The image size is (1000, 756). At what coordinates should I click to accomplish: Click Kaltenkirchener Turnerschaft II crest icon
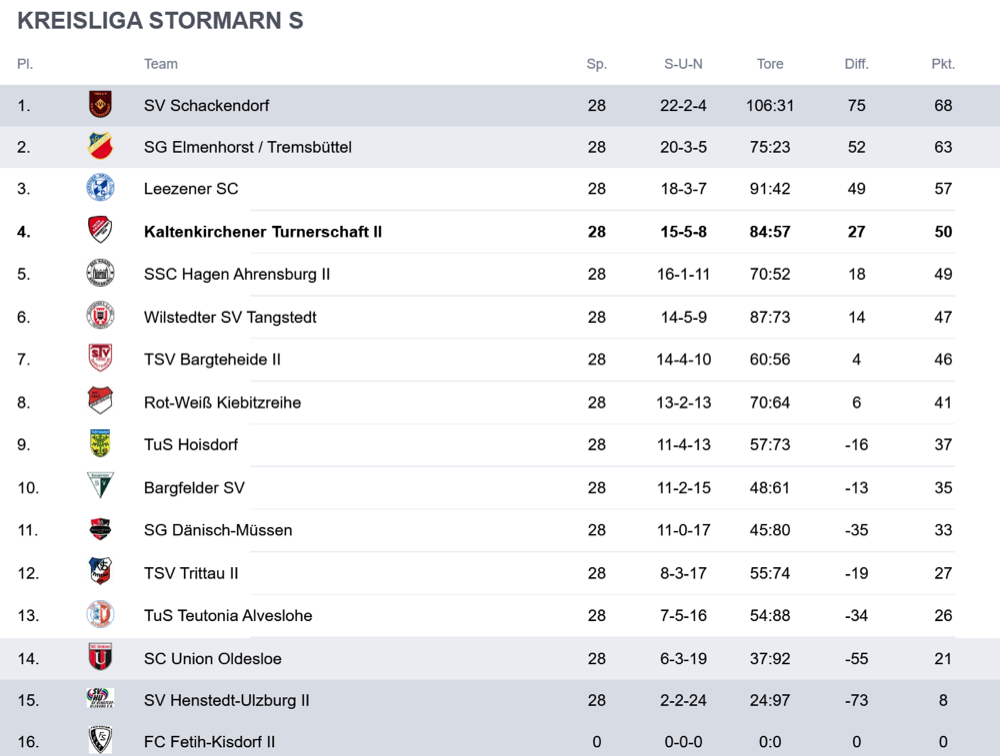click(x=100, y=231)
